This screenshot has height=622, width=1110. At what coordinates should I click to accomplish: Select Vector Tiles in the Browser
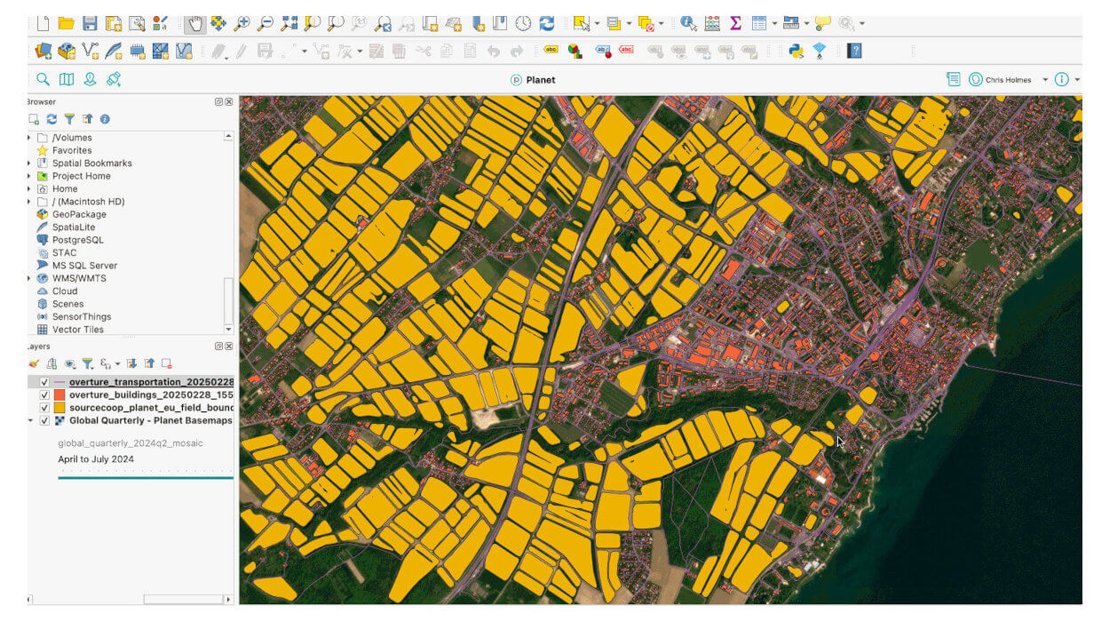77,329
